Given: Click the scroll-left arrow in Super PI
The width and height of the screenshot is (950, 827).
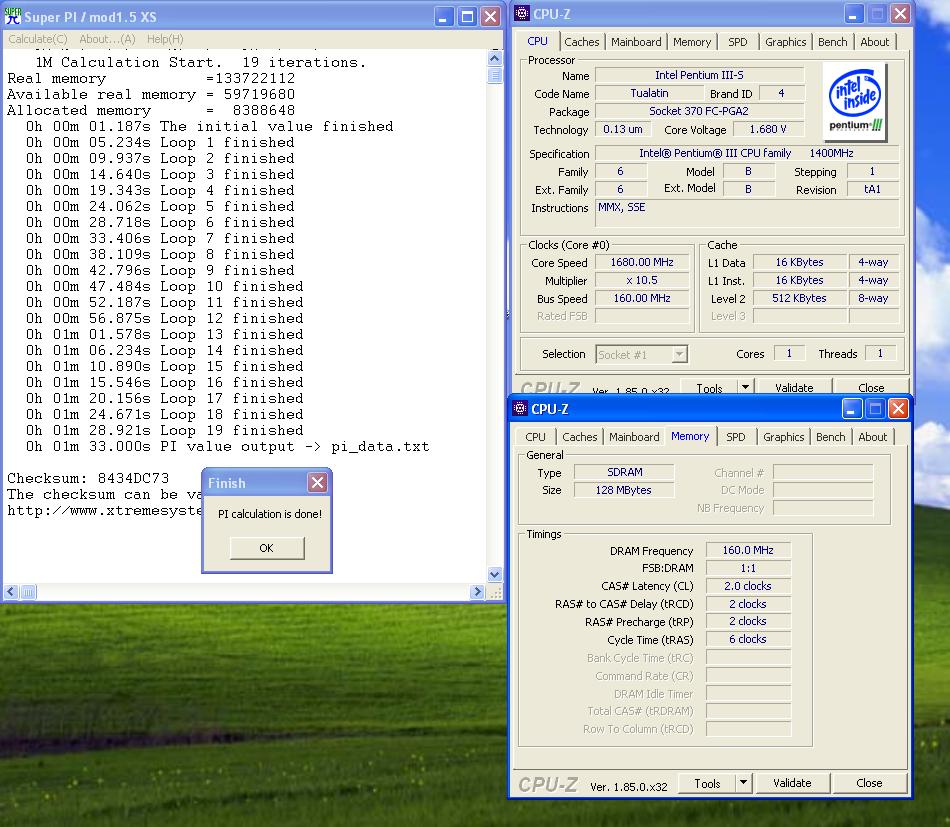Looking at the screenshot, I should click(x=11, y=592).
